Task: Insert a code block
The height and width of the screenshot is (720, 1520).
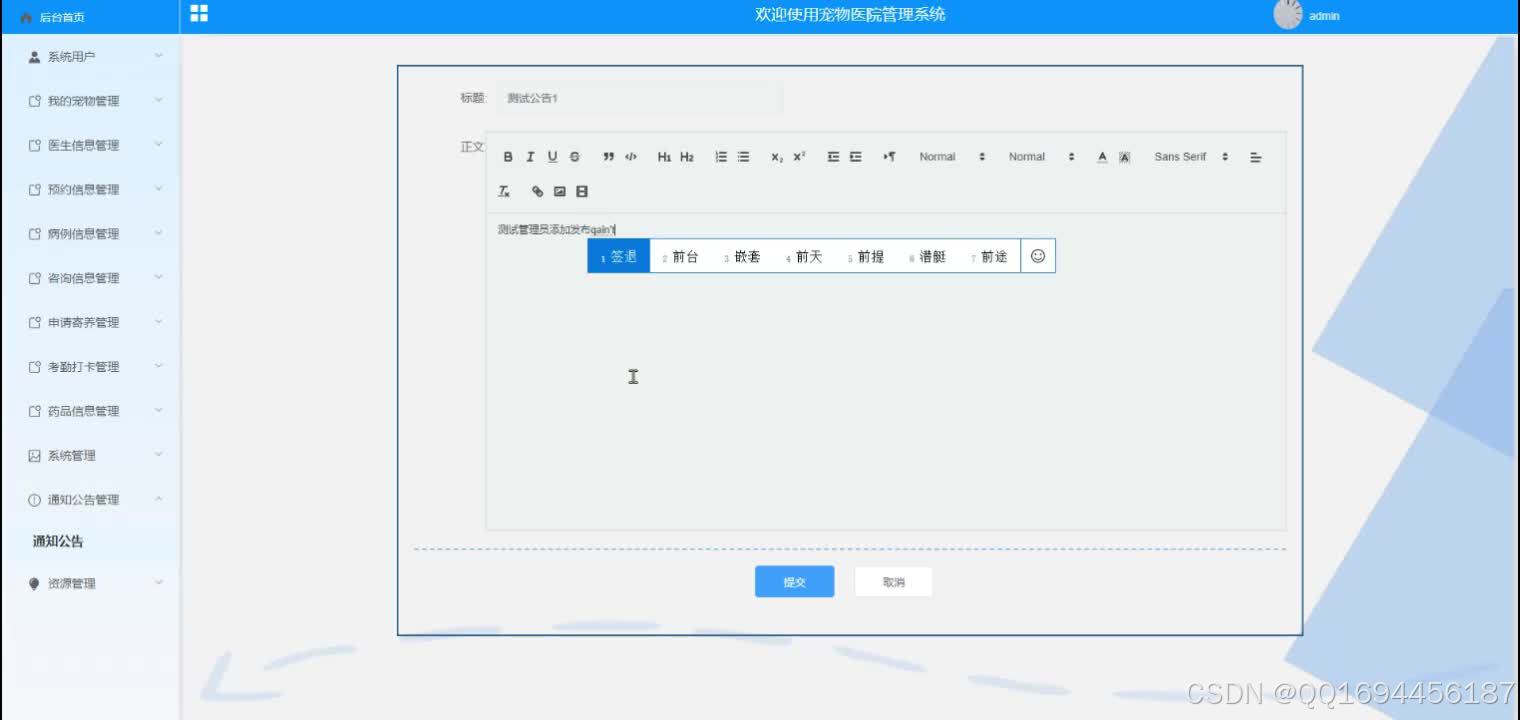Action: point(631,157)
